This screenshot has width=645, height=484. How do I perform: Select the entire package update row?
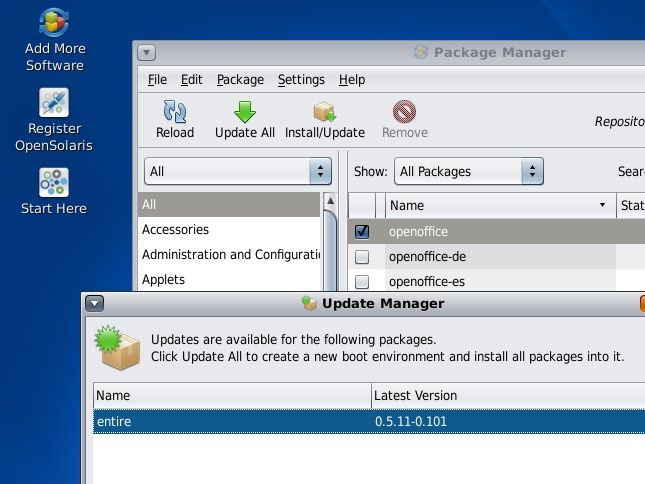369,421
